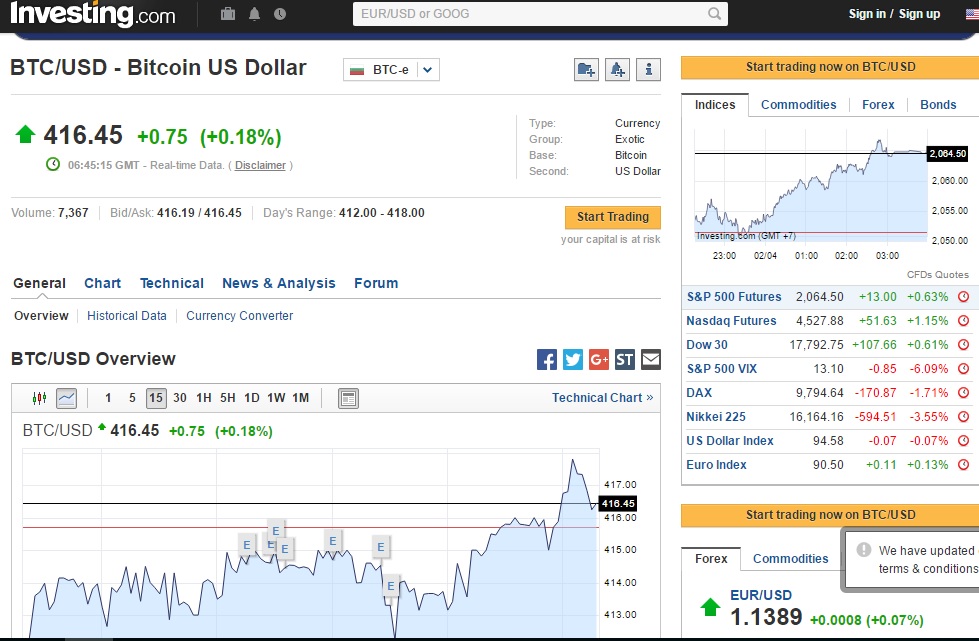This screenshot has height=641, width=979.
Task: Switch sidebar to Commodities tab beside Indices
Action: click(x=798, y=105)
